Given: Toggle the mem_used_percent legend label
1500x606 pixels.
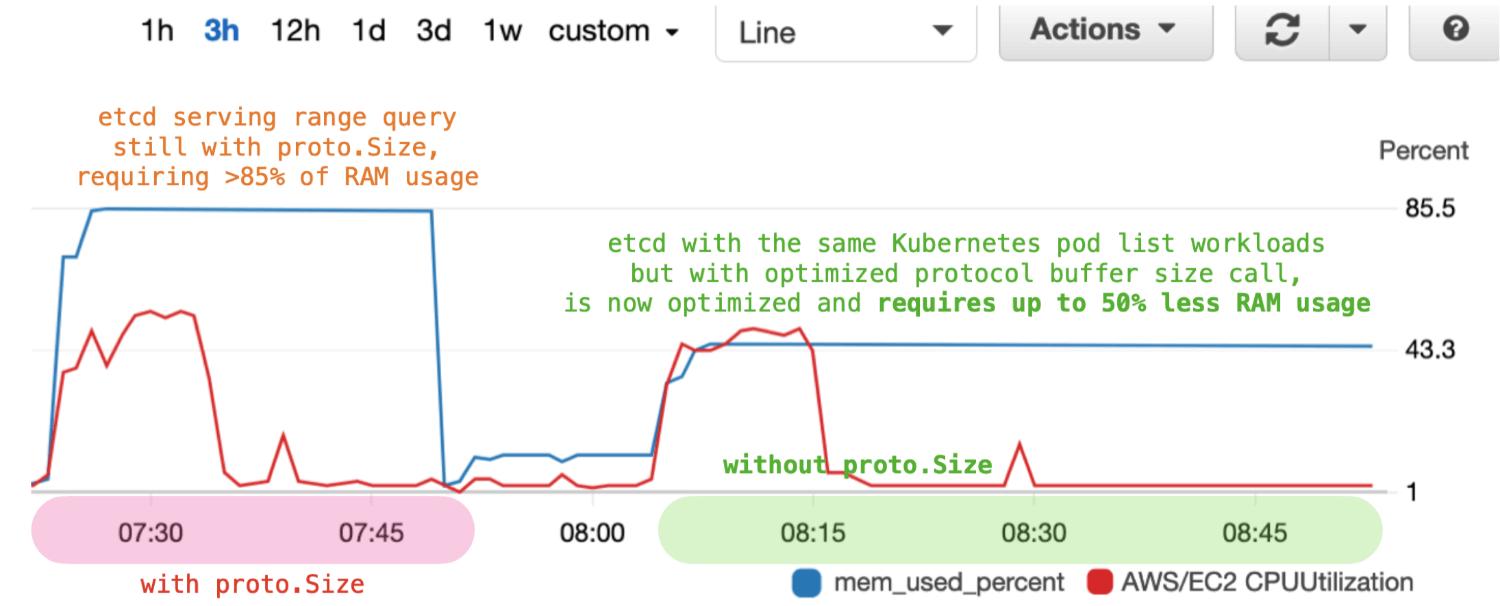Looking at the screenshot, I should (x=948, y=583).
